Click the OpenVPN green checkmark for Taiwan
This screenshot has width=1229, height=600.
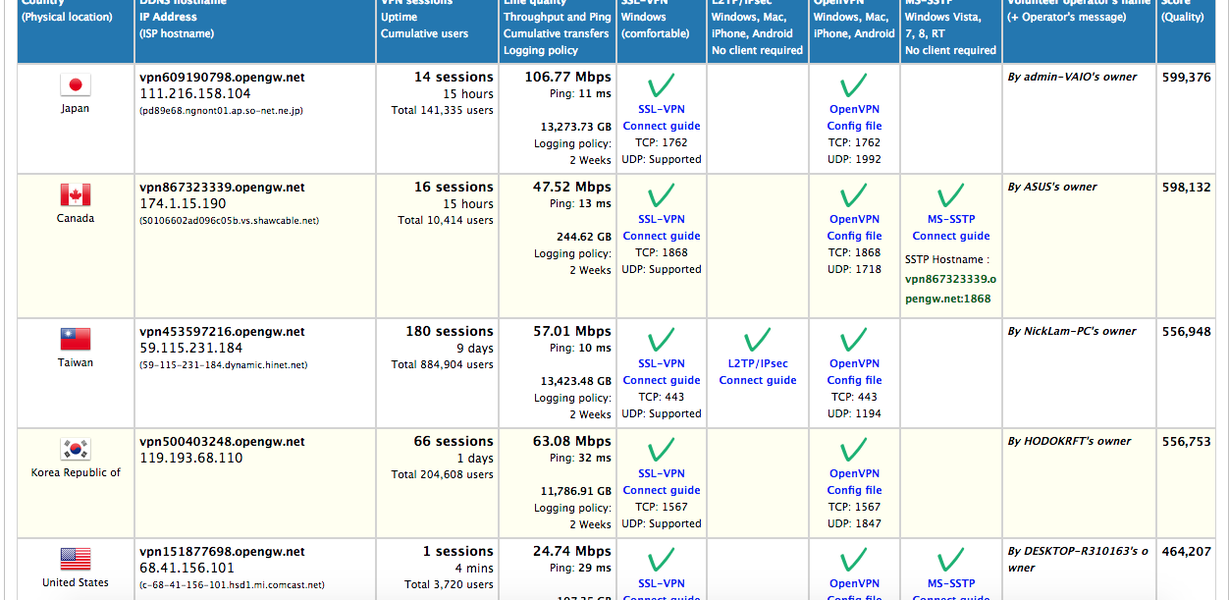pyautogui.click(x=854, y=339)
